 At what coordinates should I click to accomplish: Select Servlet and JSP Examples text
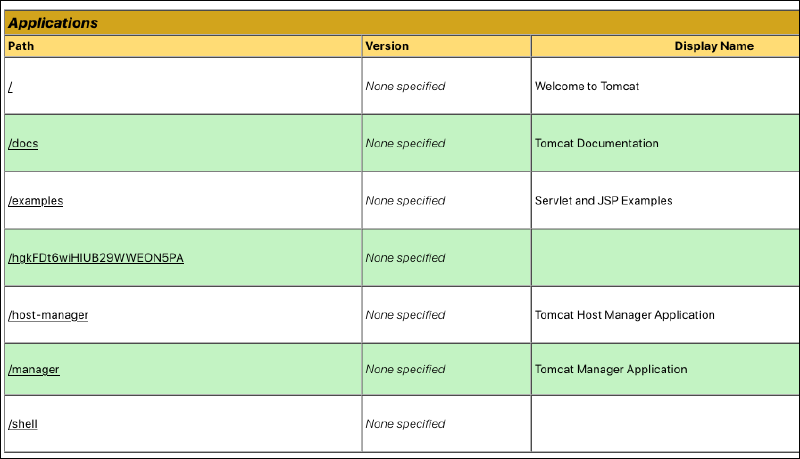604,201
